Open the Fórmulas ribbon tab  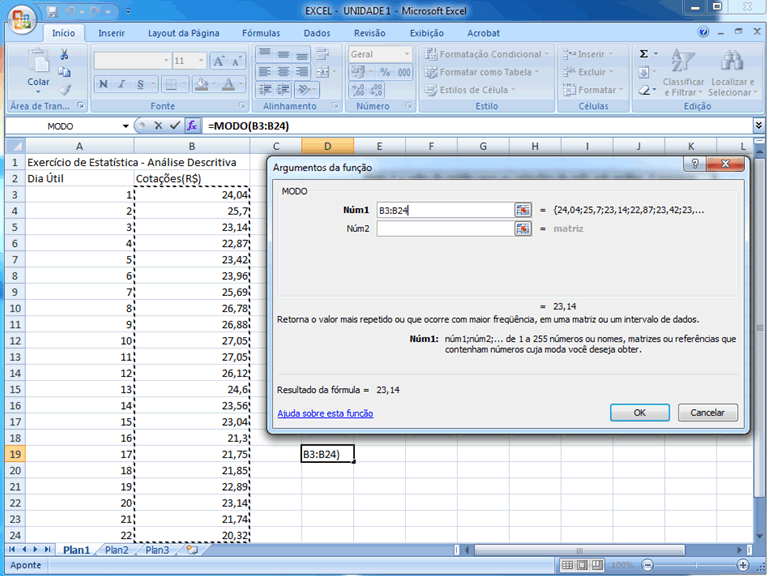(x=261, y=33)
